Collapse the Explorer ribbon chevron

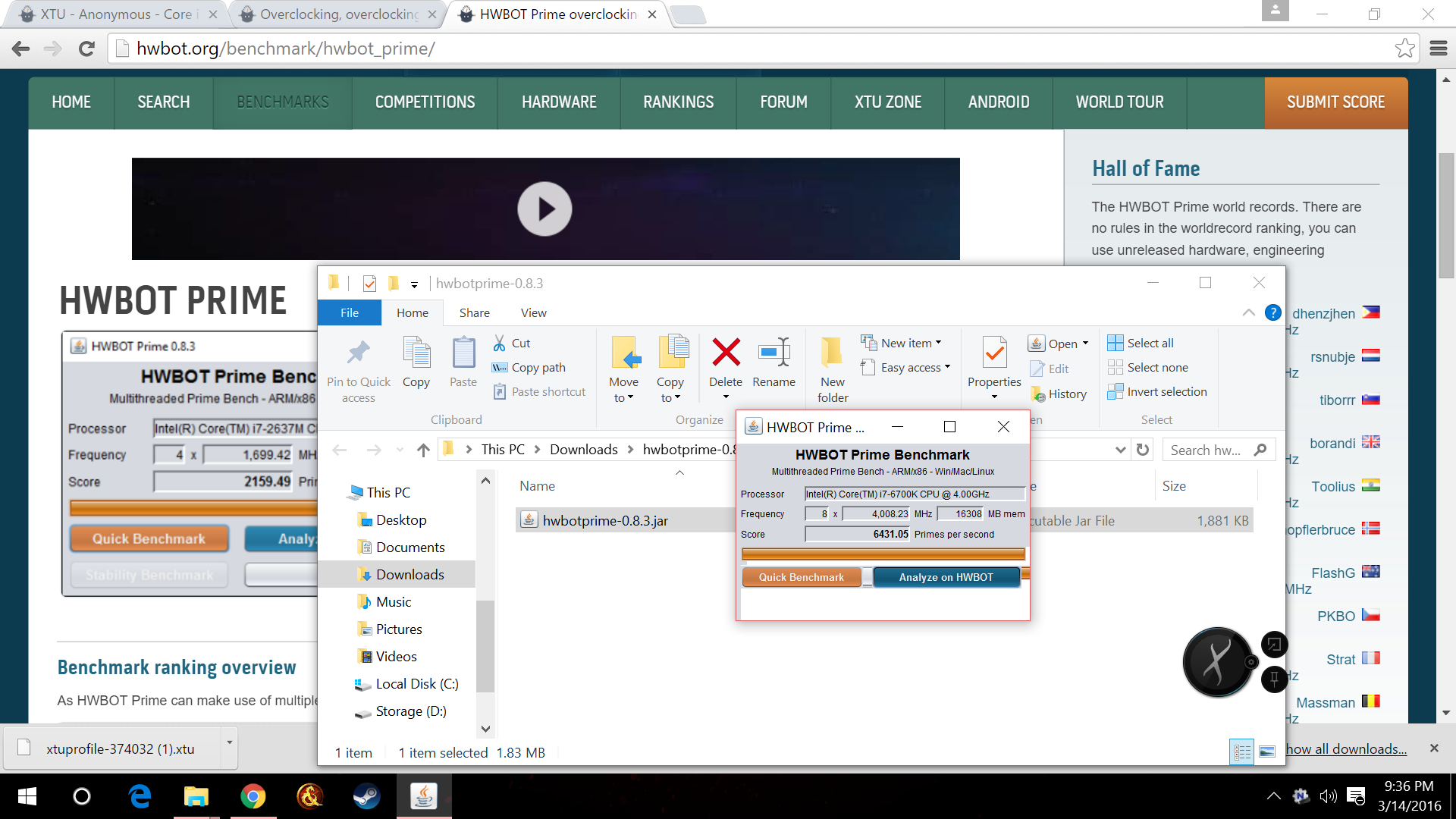pos(1248,312)
